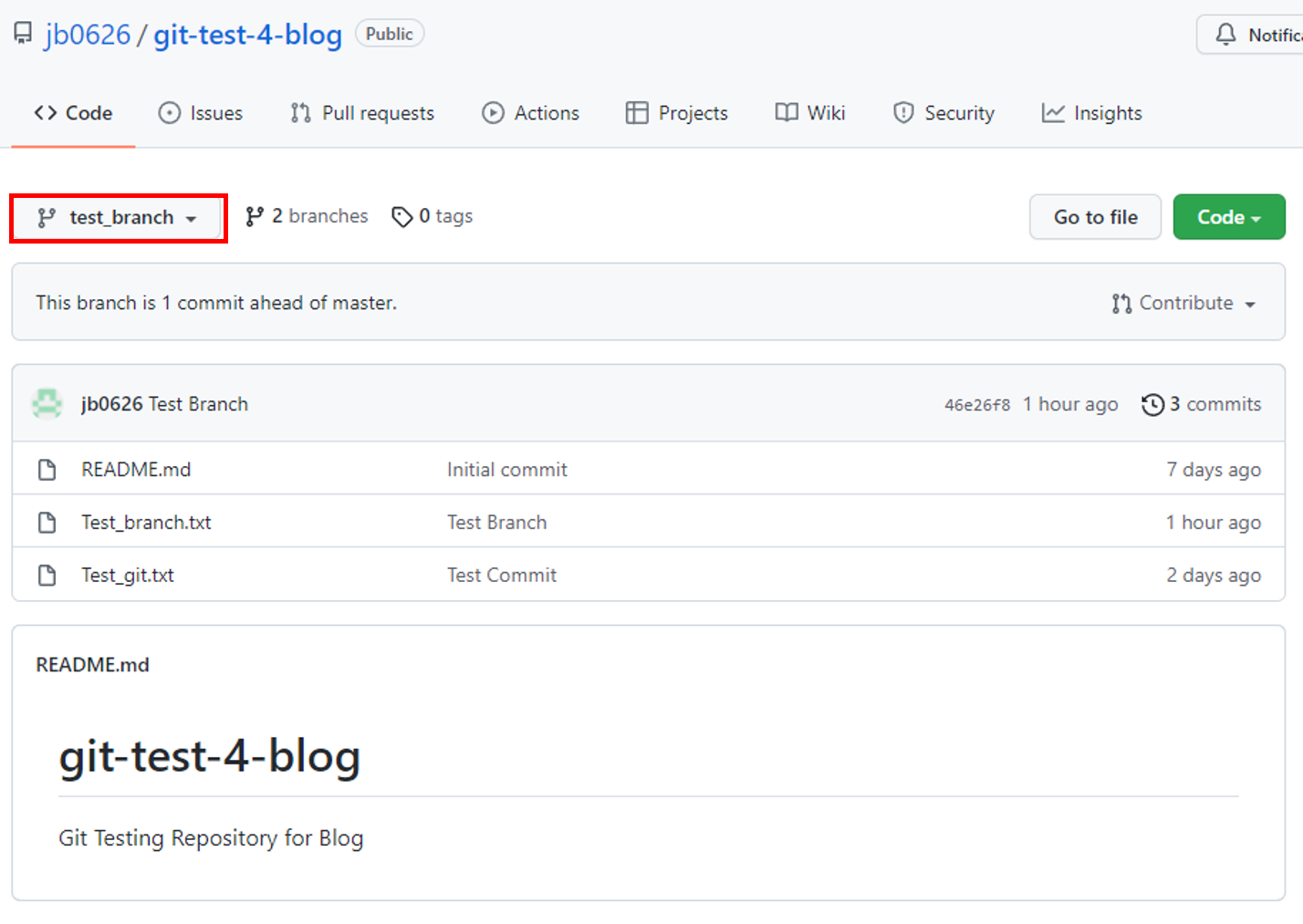
Task: Open the Pull requests tab
Action: (362, 113)
